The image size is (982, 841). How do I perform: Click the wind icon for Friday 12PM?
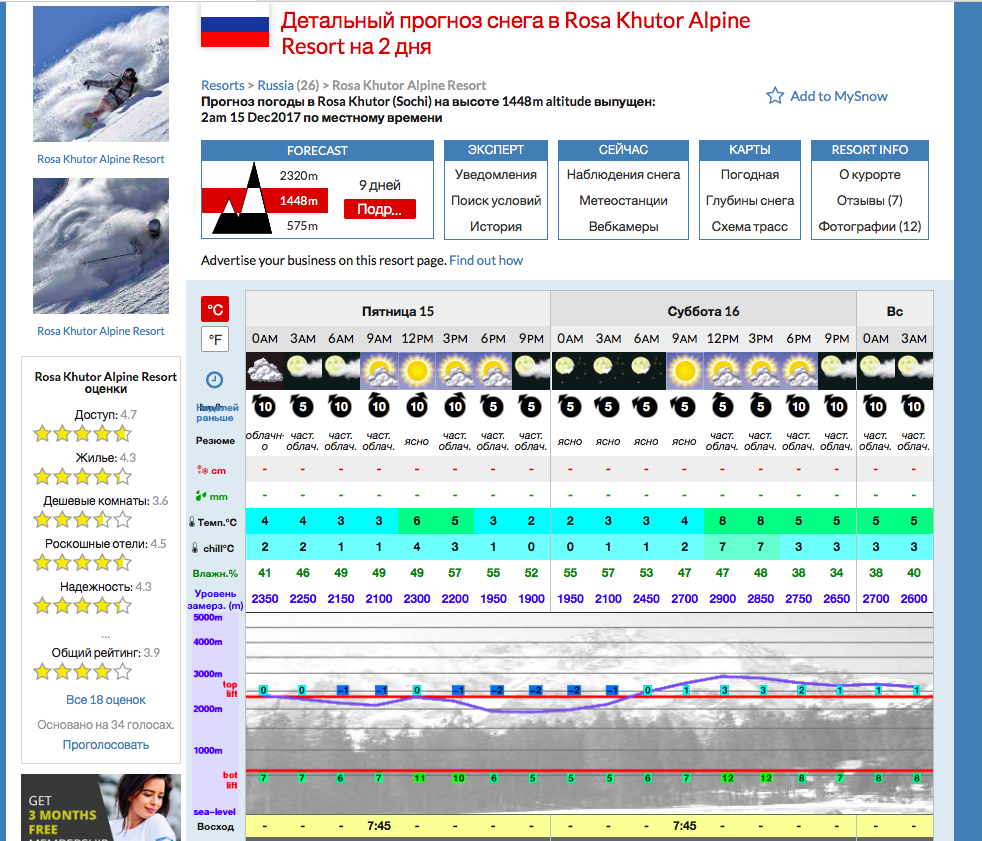417,406
